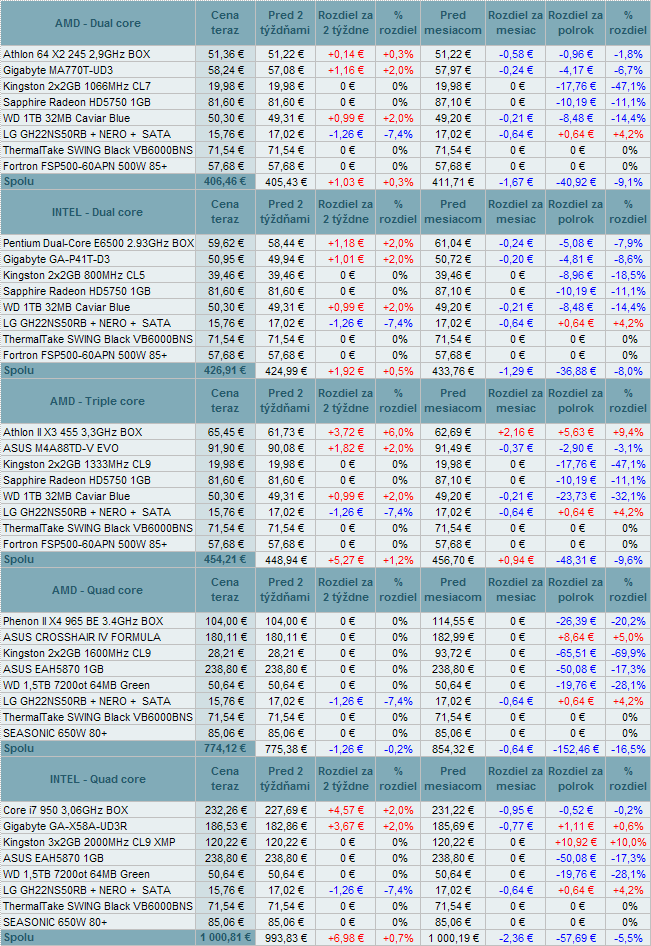Viewport: 651px width, 946px height.
Task: Click on "Kingston 2x2GB 1600MHz CL9"
Action: pos(77,653)
